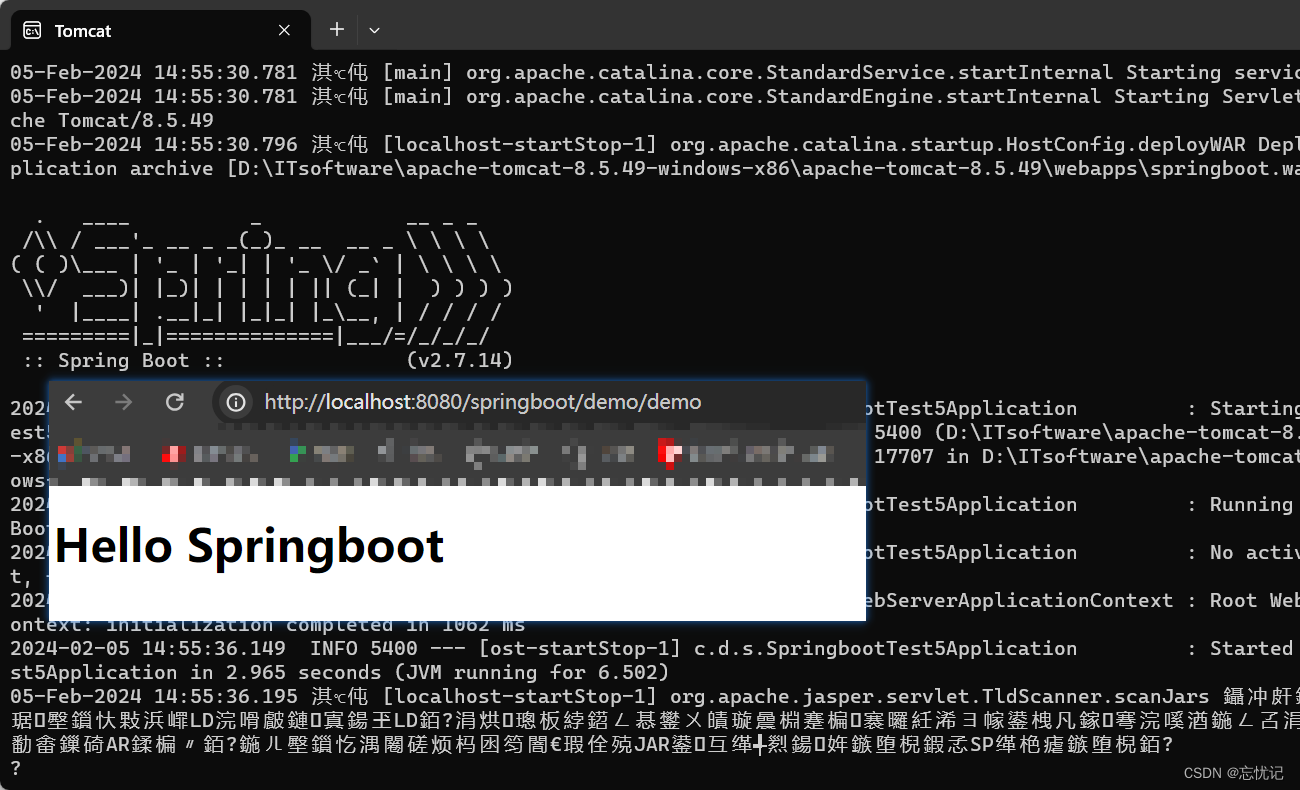
Task: Click the ':: Spring Boot ::' banner label
Action: 123,360
